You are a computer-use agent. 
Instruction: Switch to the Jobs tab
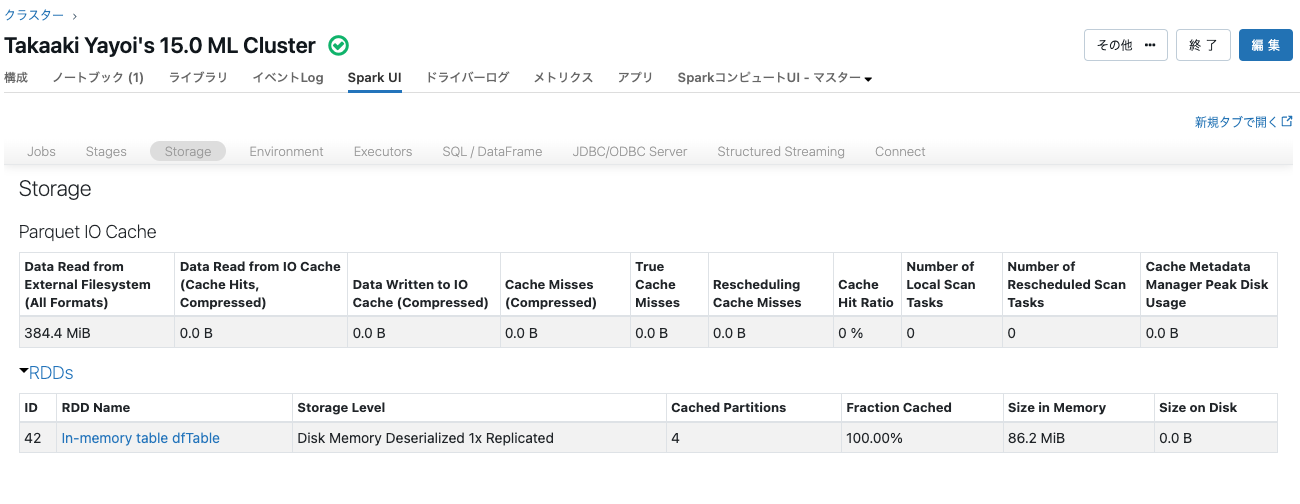41,152
